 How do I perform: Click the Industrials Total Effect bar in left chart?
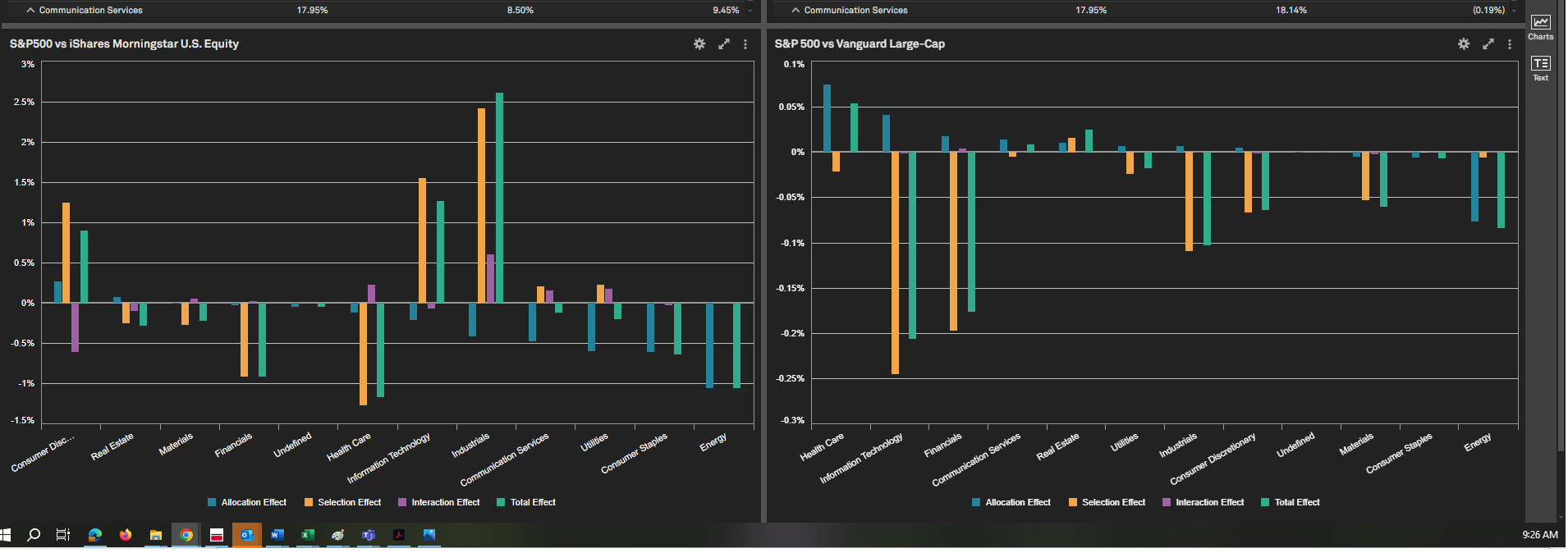[499, 197]
